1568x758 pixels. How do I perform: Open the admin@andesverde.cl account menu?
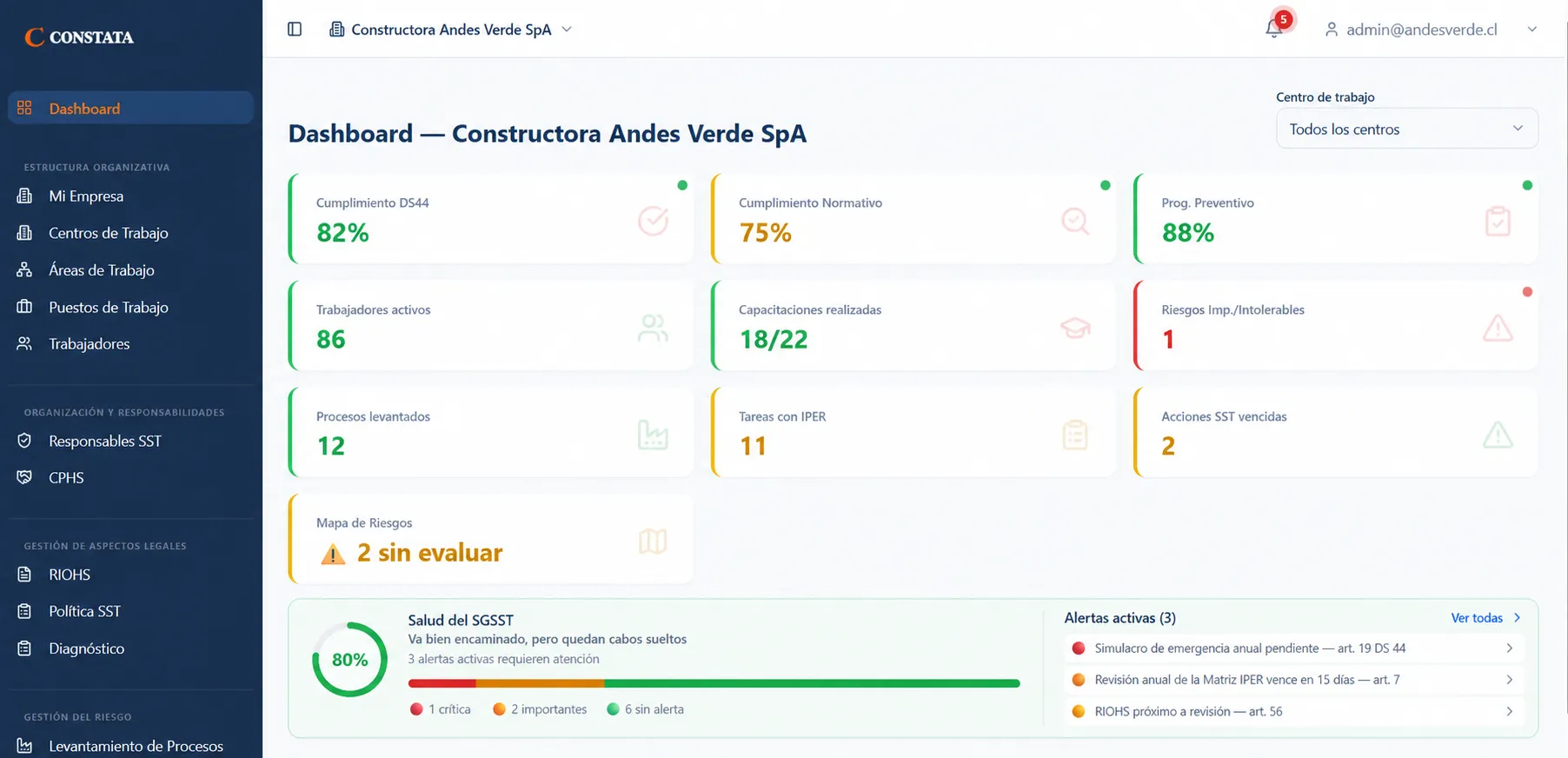1431,30
